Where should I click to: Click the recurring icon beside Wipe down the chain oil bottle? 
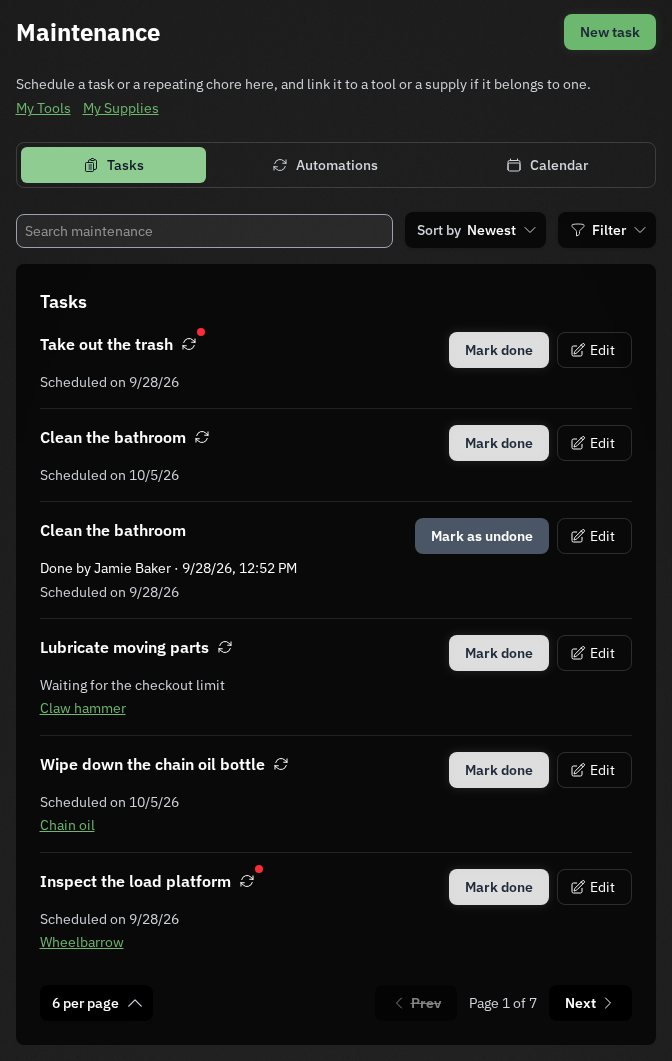(x=281, y=764)
